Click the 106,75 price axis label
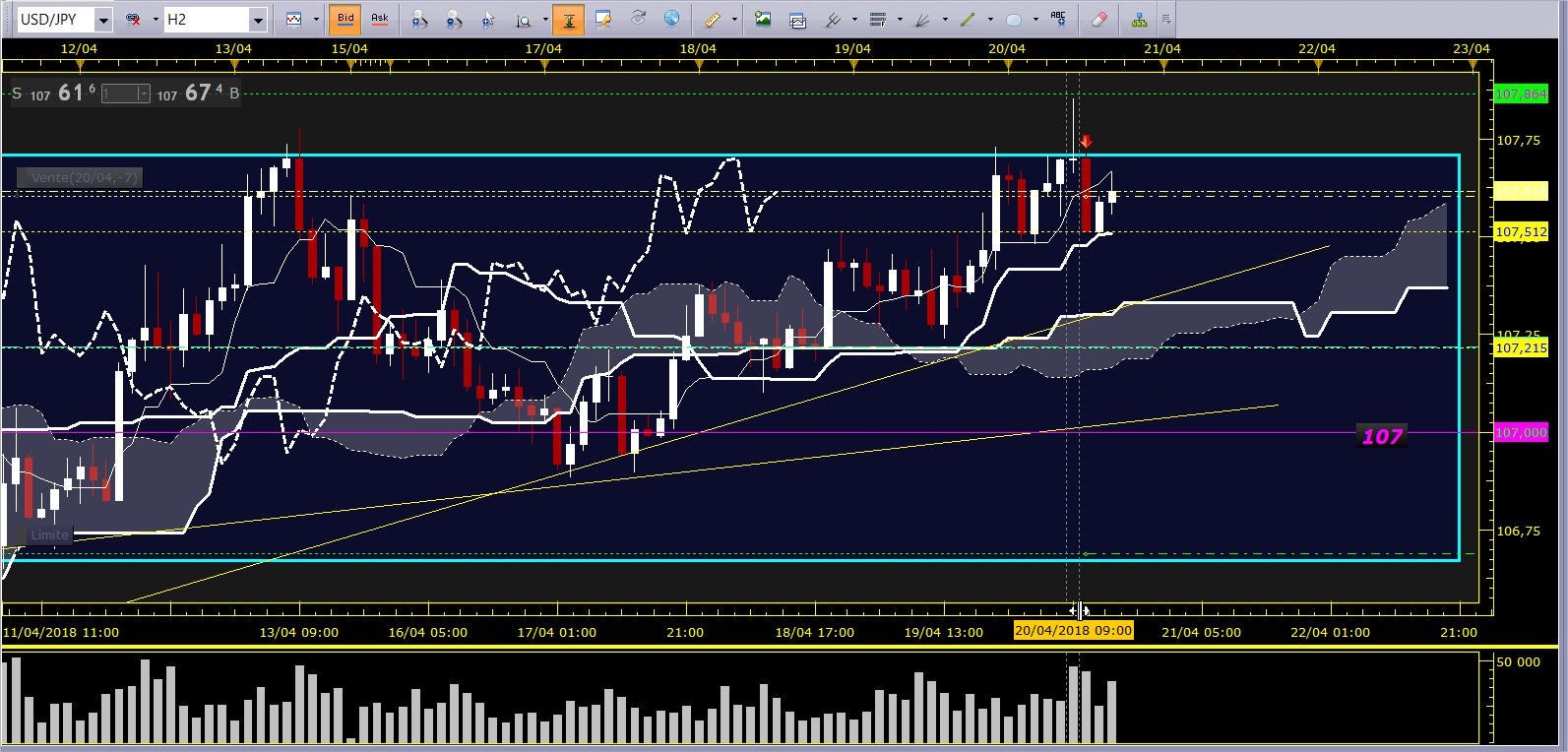The height and width of the screenshot is (752, 1568). [1519, 531]
